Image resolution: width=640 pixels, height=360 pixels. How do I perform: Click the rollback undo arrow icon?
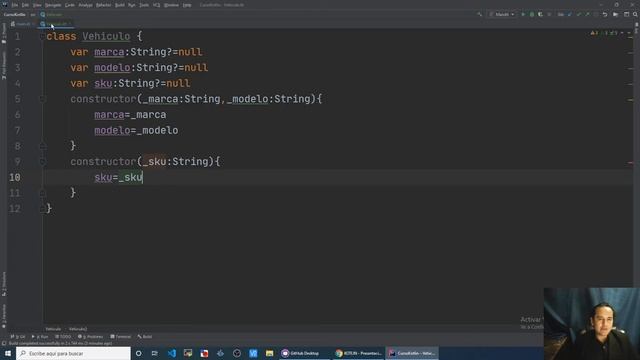605,14
